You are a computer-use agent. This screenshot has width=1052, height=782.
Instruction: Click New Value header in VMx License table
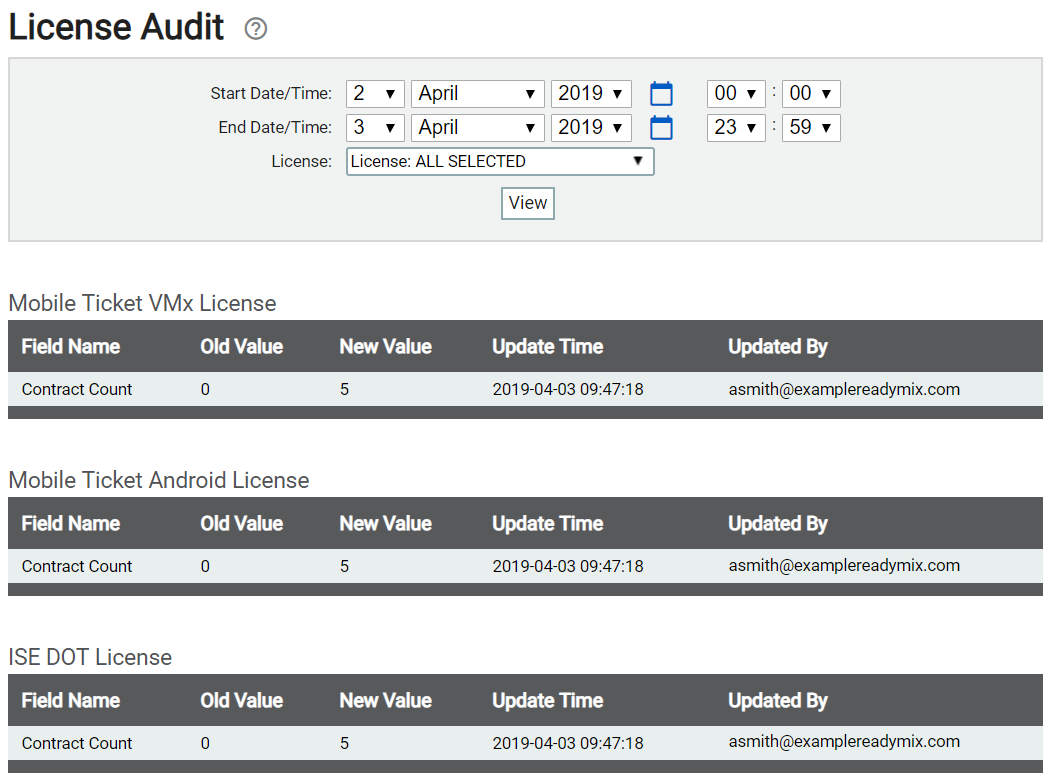386,346
